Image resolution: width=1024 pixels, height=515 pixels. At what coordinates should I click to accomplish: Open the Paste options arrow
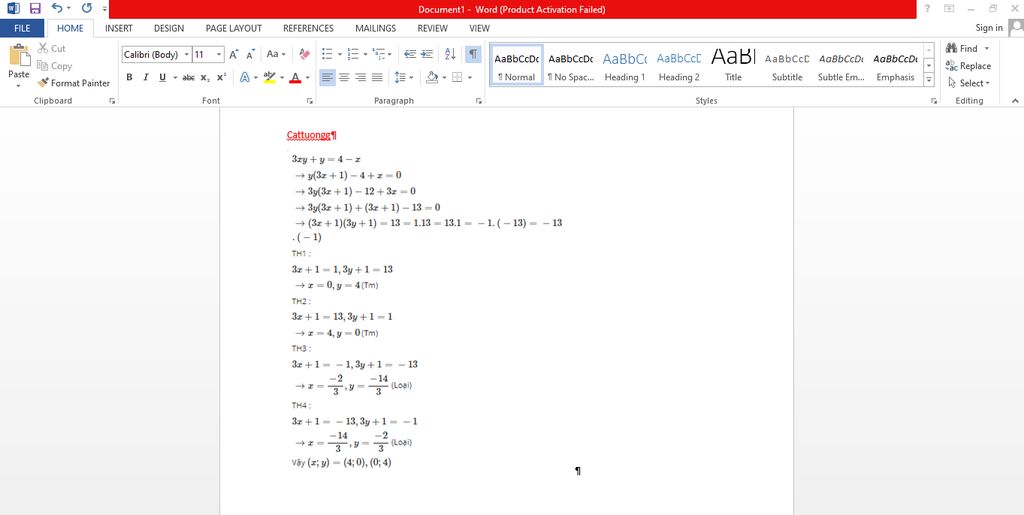tap(19, 86)
